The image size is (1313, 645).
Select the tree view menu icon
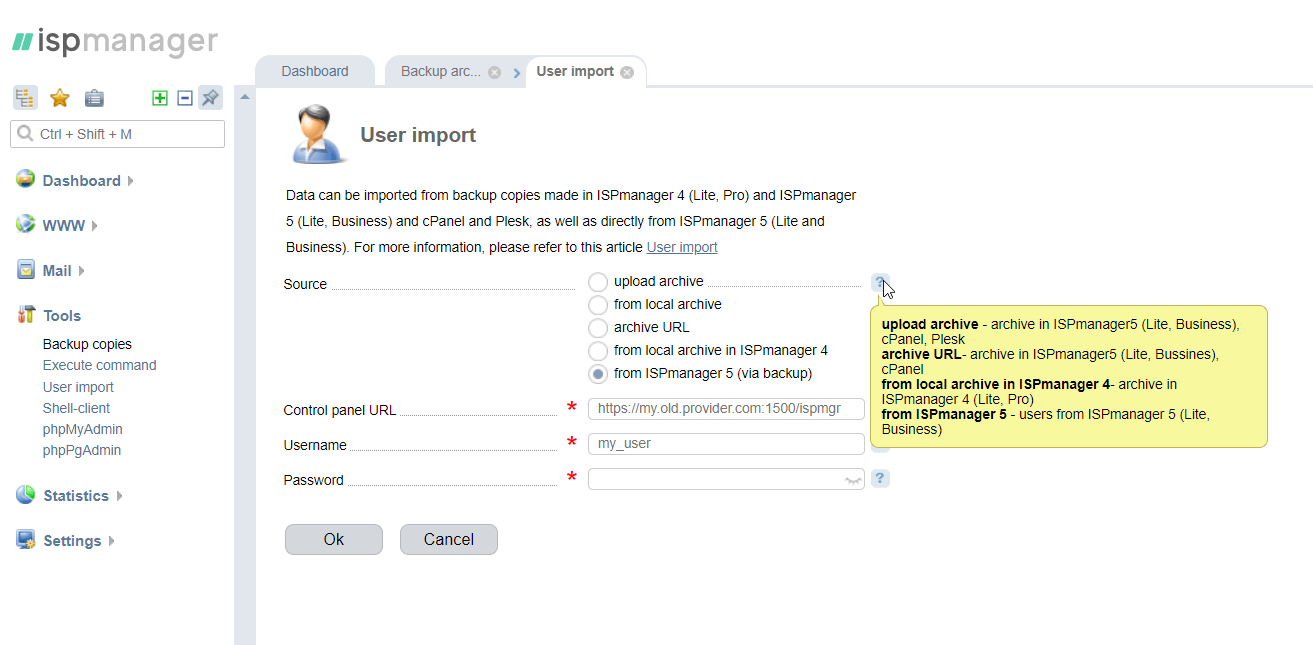pyautogui.click(x=25, y=98)
